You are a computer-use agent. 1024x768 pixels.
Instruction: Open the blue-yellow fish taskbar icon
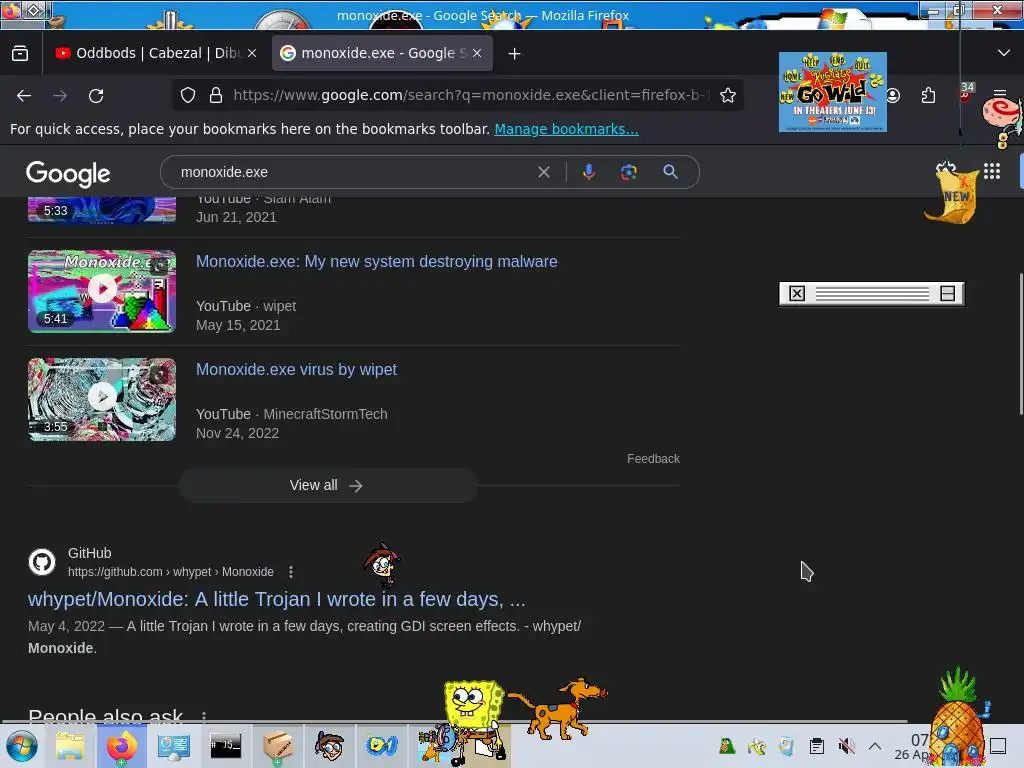coord(382,746)
